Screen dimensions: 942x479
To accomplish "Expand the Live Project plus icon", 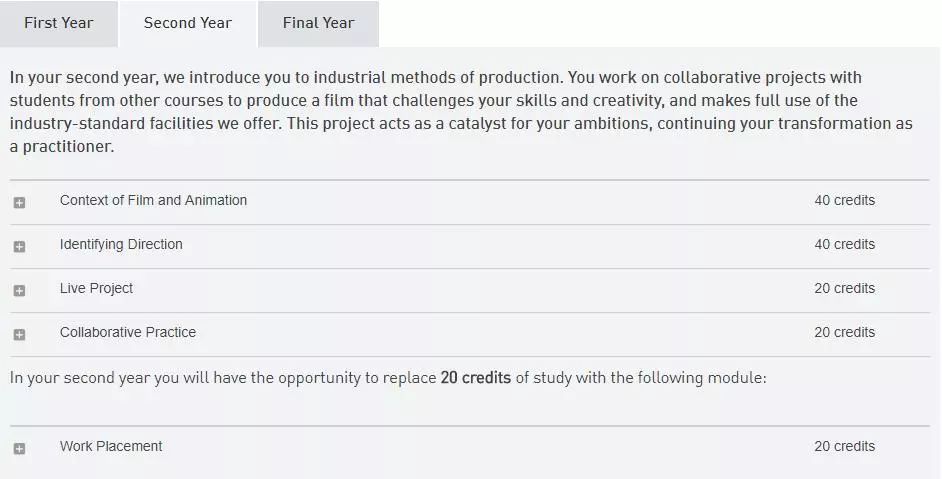I will (19, 291).
